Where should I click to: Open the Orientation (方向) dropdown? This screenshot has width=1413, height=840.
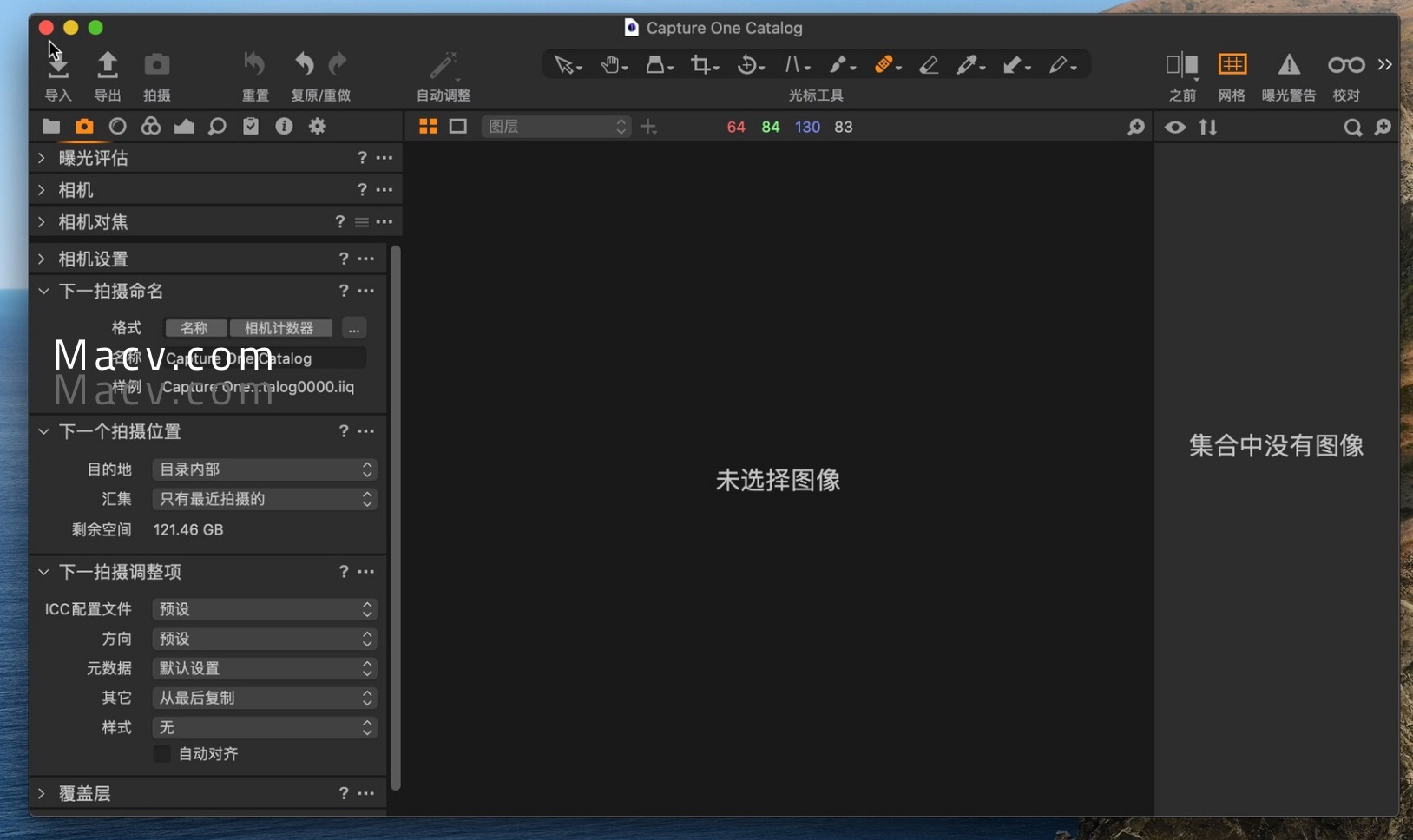[x=265, y=639]
